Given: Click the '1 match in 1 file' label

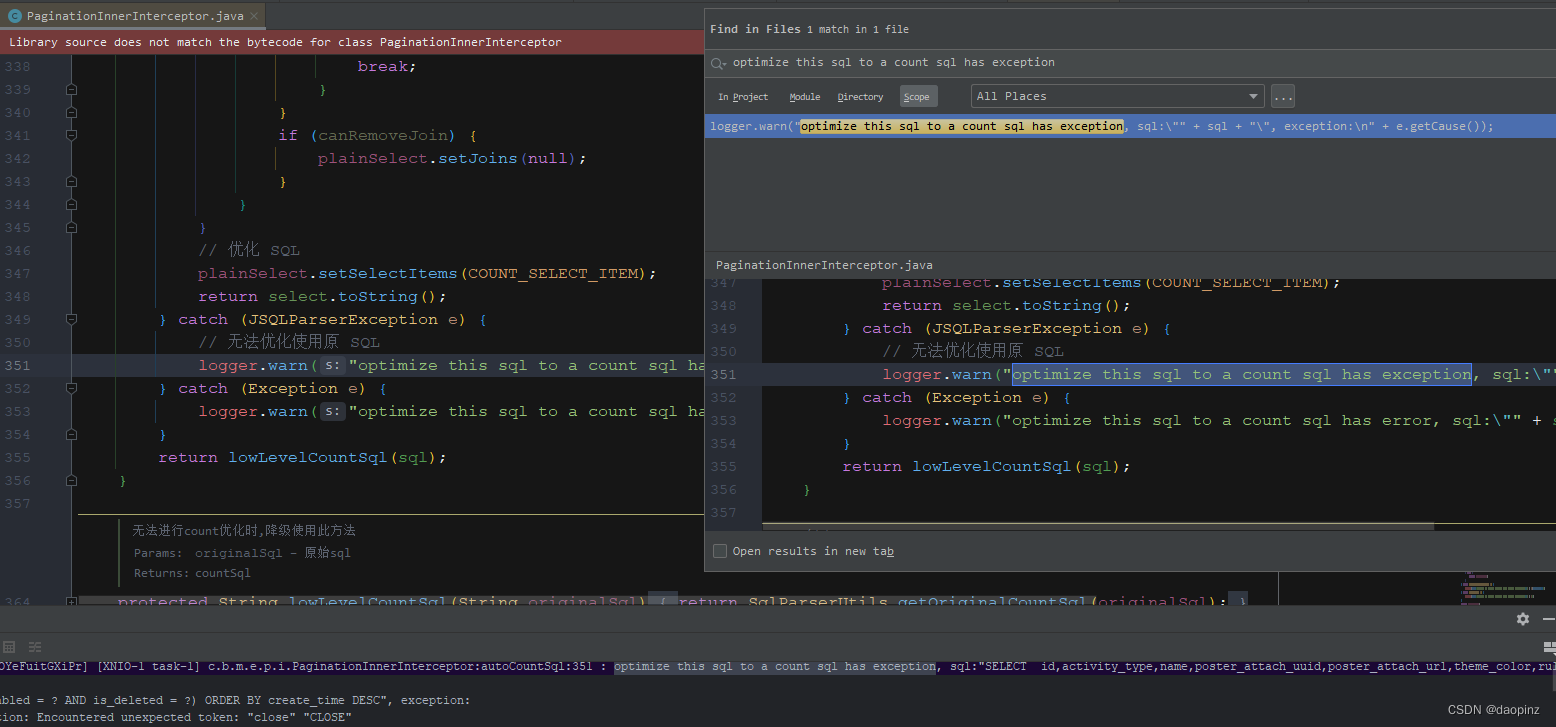Looking at the screenshot, I should click(x=857, y=29).
